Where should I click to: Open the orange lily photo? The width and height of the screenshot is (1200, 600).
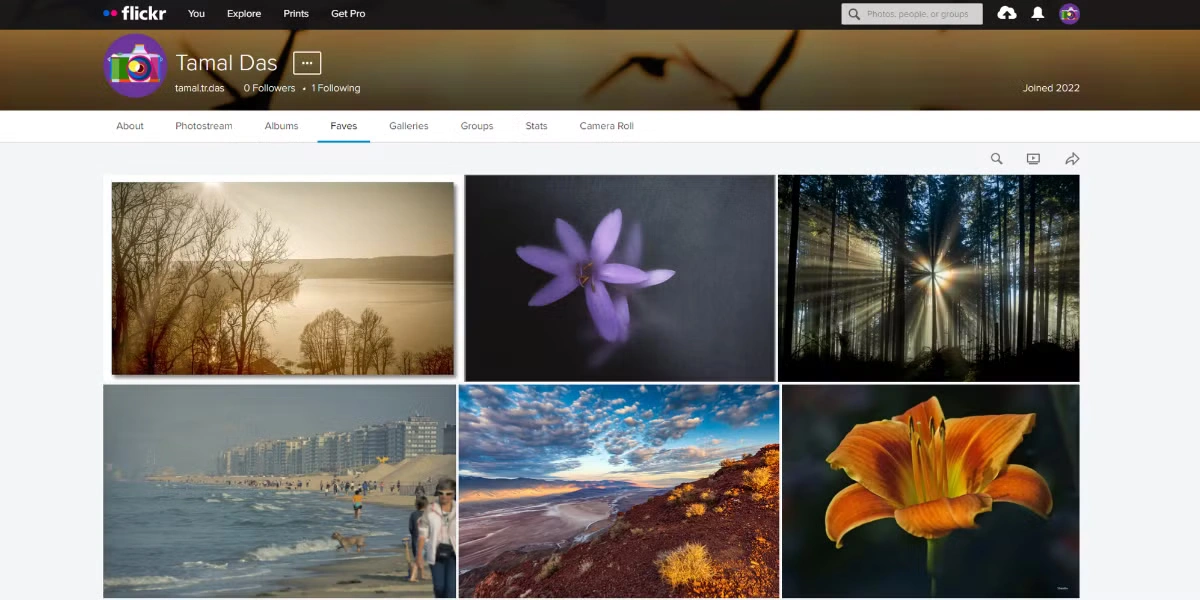point(930,490)
